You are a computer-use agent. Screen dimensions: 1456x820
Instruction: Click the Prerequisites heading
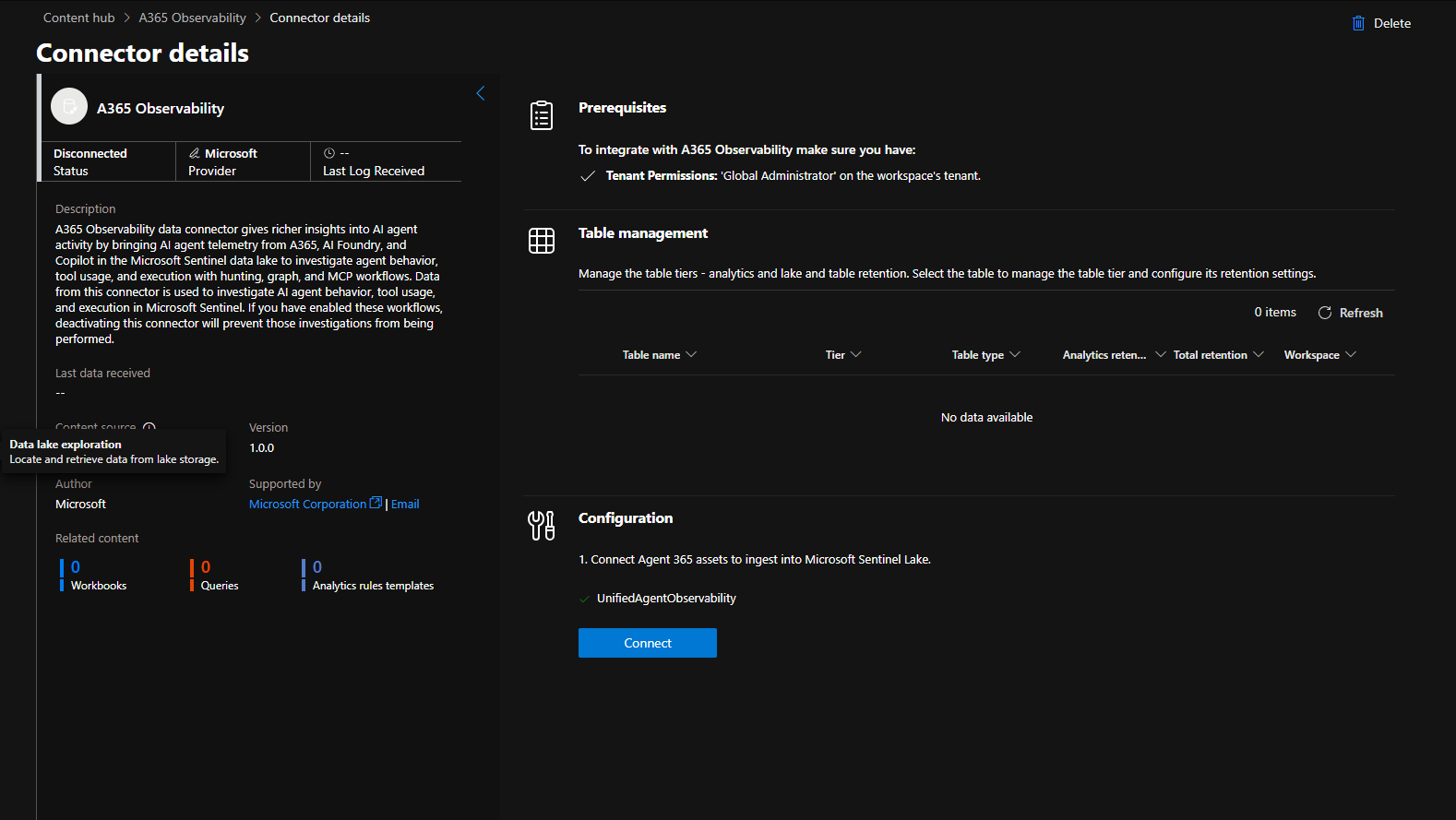click(622, 108)
